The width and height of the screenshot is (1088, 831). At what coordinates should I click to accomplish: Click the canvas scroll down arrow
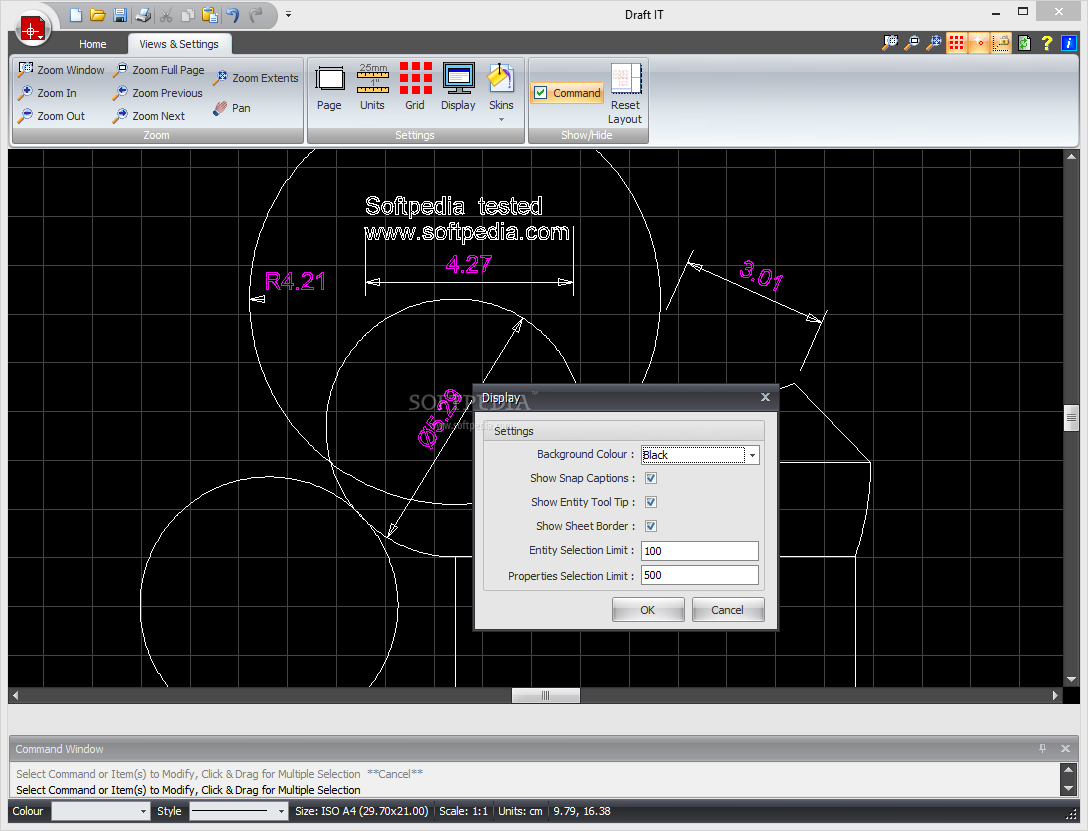(1071, 679)
